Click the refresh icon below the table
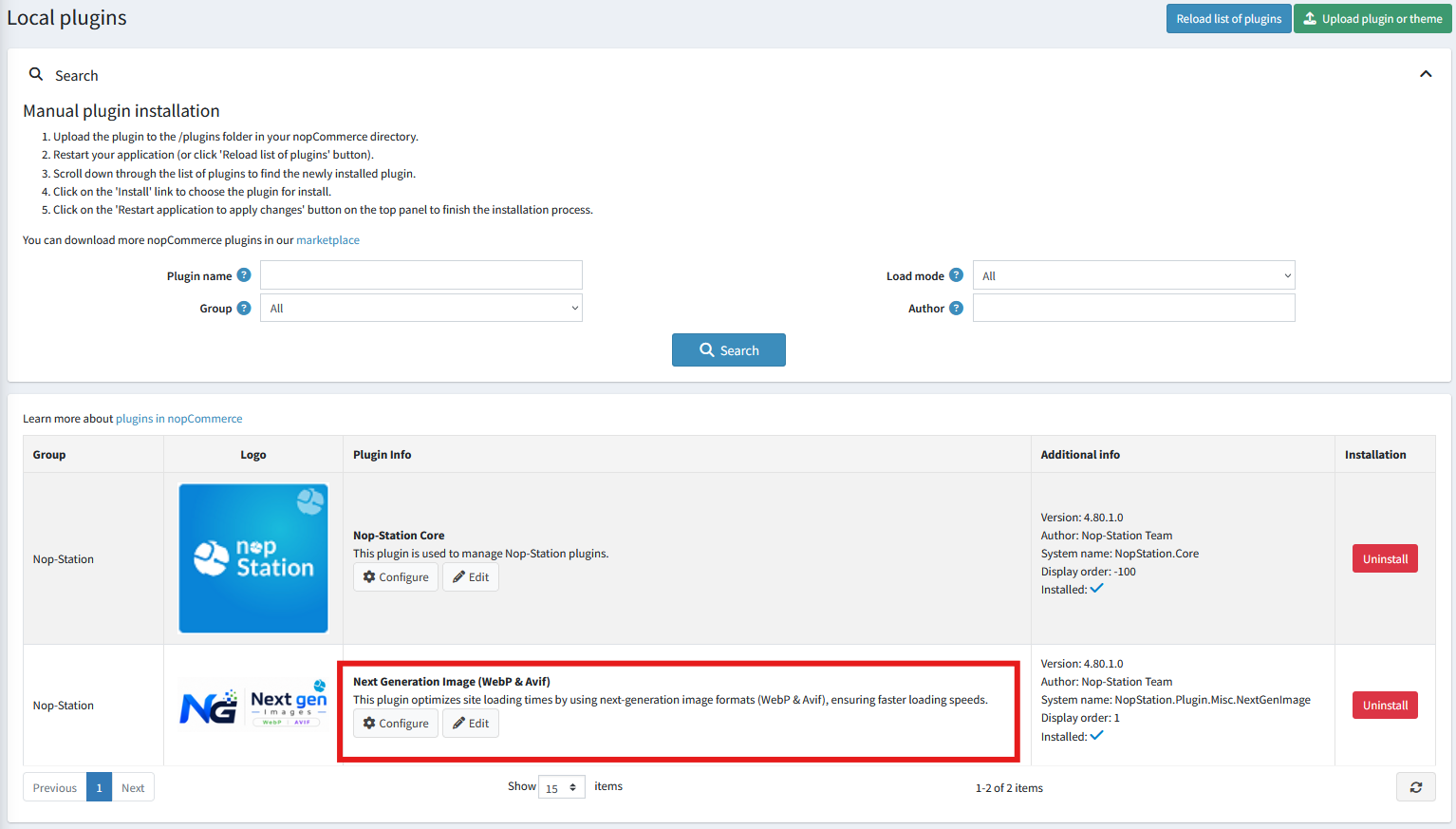 pyautogui.click(x=1415, y=787)
